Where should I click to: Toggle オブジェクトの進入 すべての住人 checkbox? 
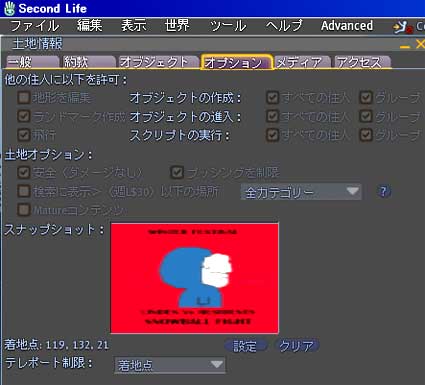[x=272, y=116]
